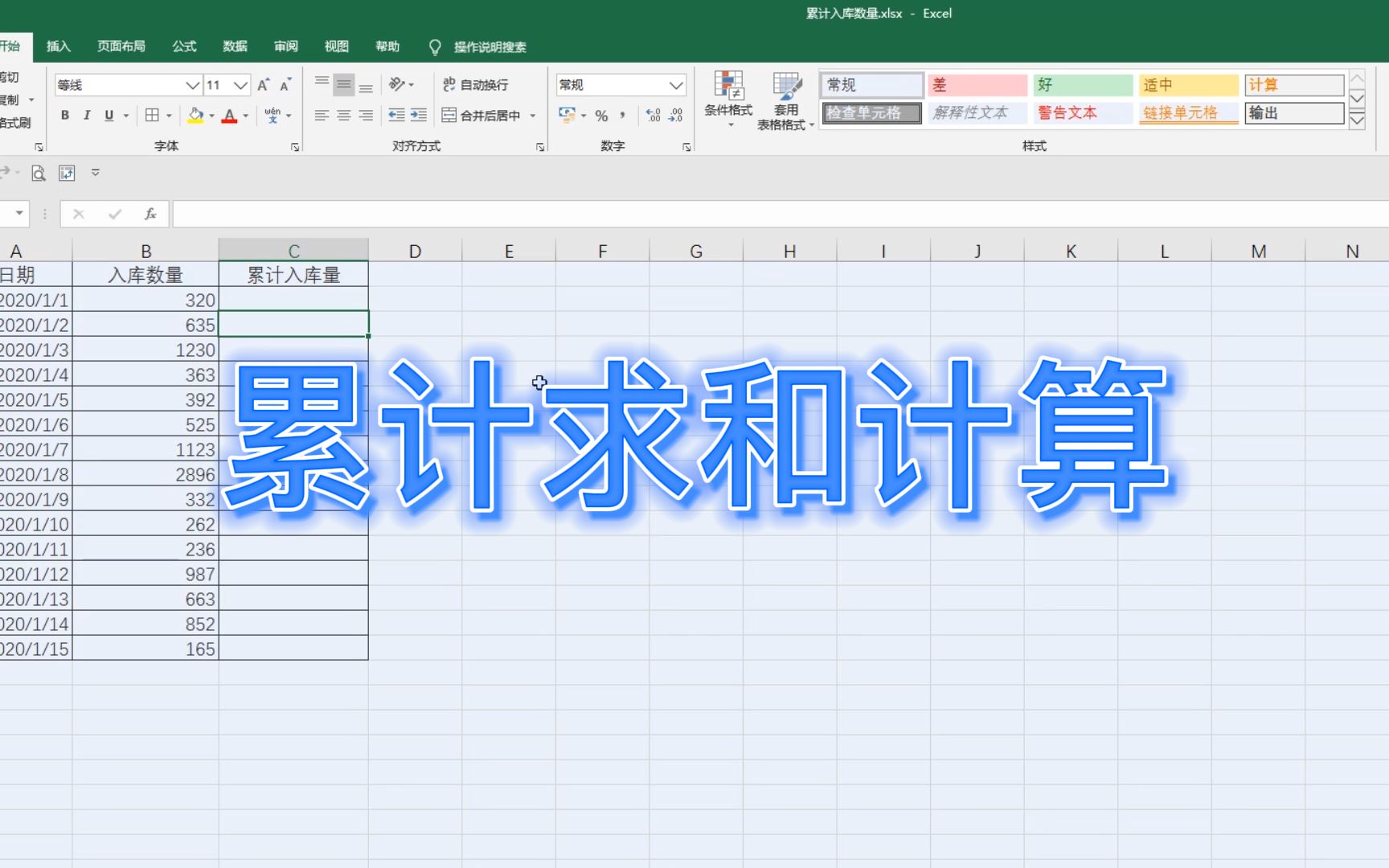Open alignment settings dialog launcher

[540, 147]
